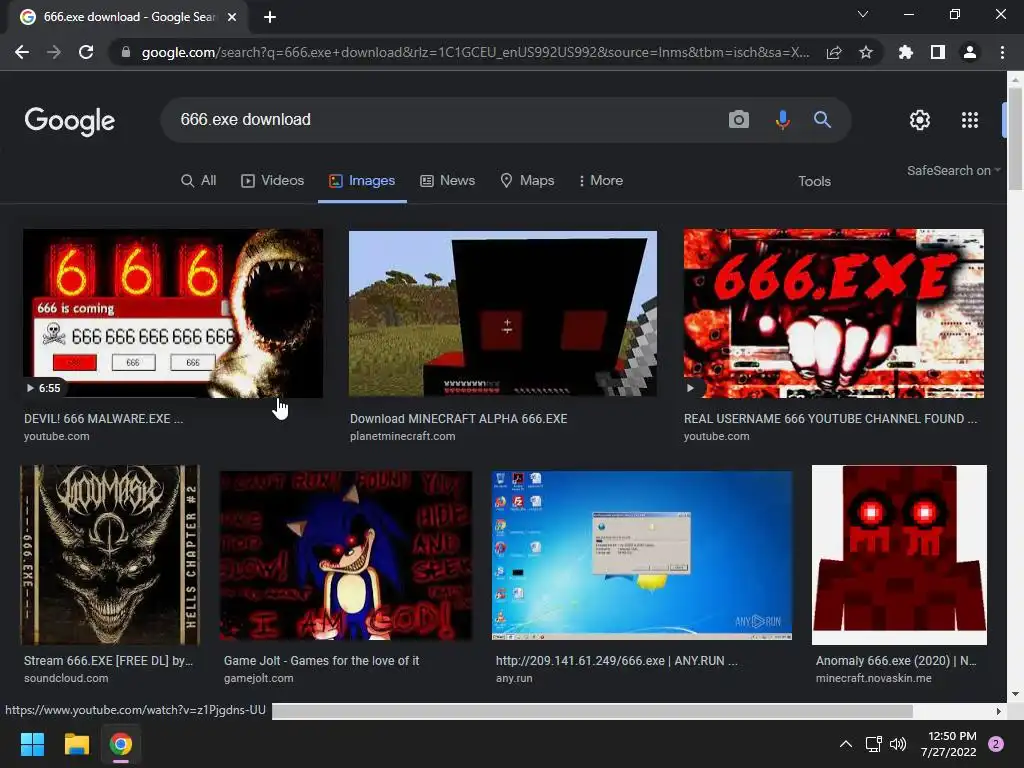Open the Sonic I AM GOD thumbnail

point(346,555)
